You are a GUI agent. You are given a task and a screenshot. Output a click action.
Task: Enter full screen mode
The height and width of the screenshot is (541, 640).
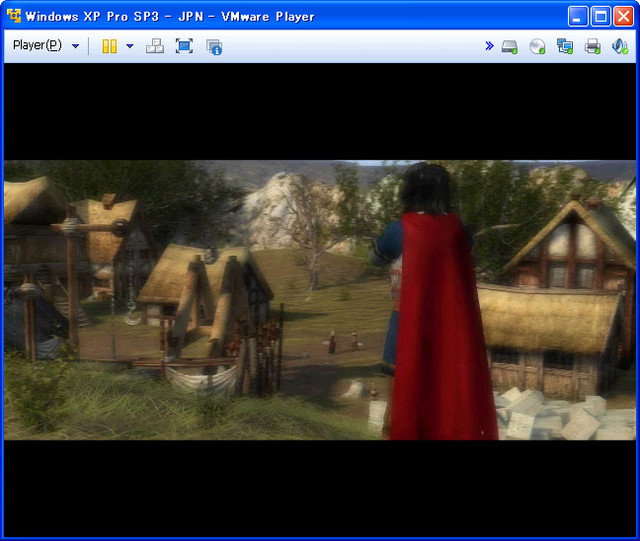click(184, 46)
